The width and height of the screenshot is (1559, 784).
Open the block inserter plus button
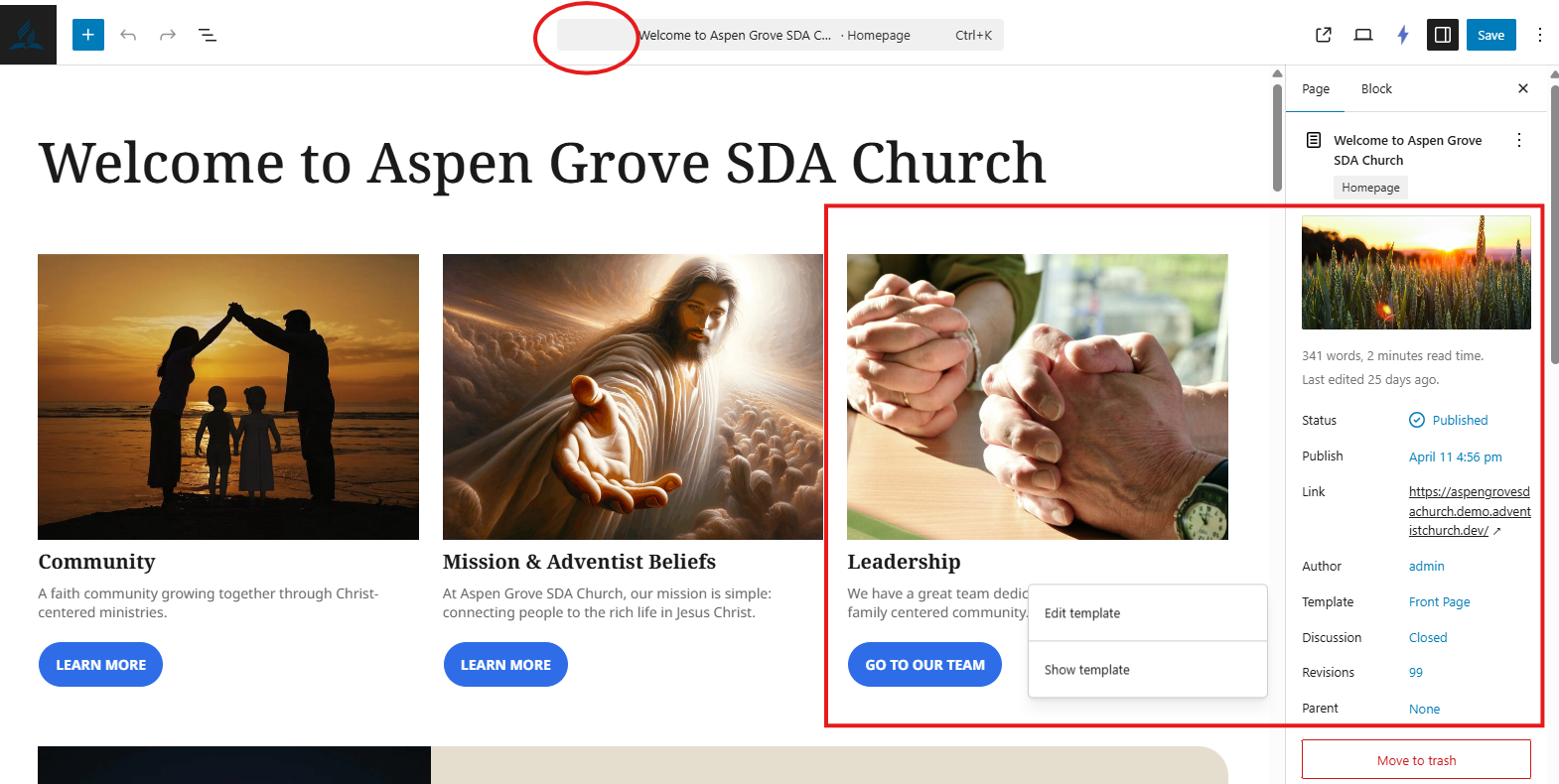point(88,35)
